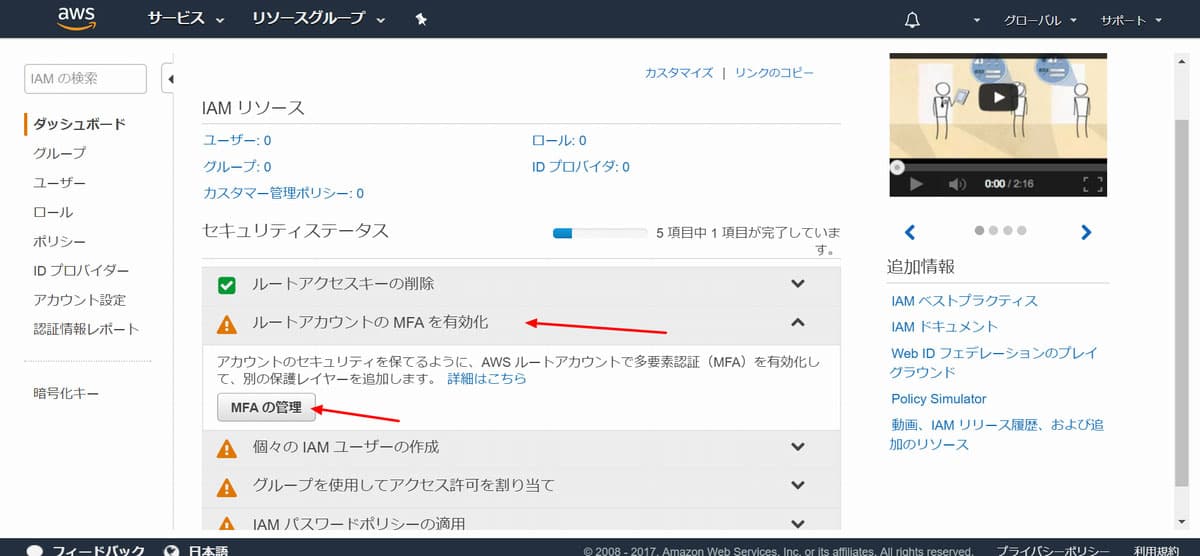Open the サポート dropdown menu

1131,20
